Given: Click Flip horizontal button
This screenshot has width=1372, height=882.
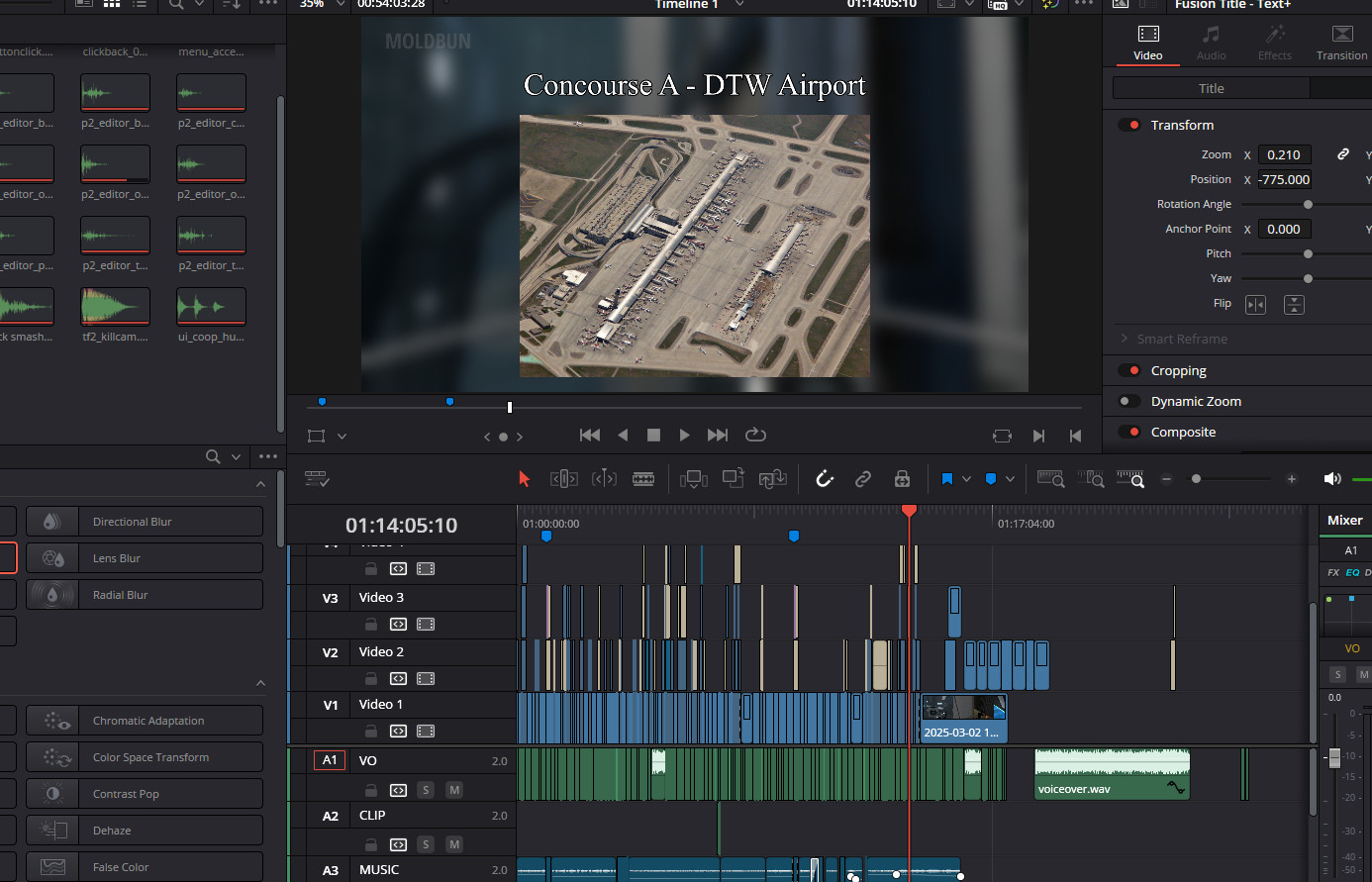Looking at the screenshot, I should coord(1255,304).
